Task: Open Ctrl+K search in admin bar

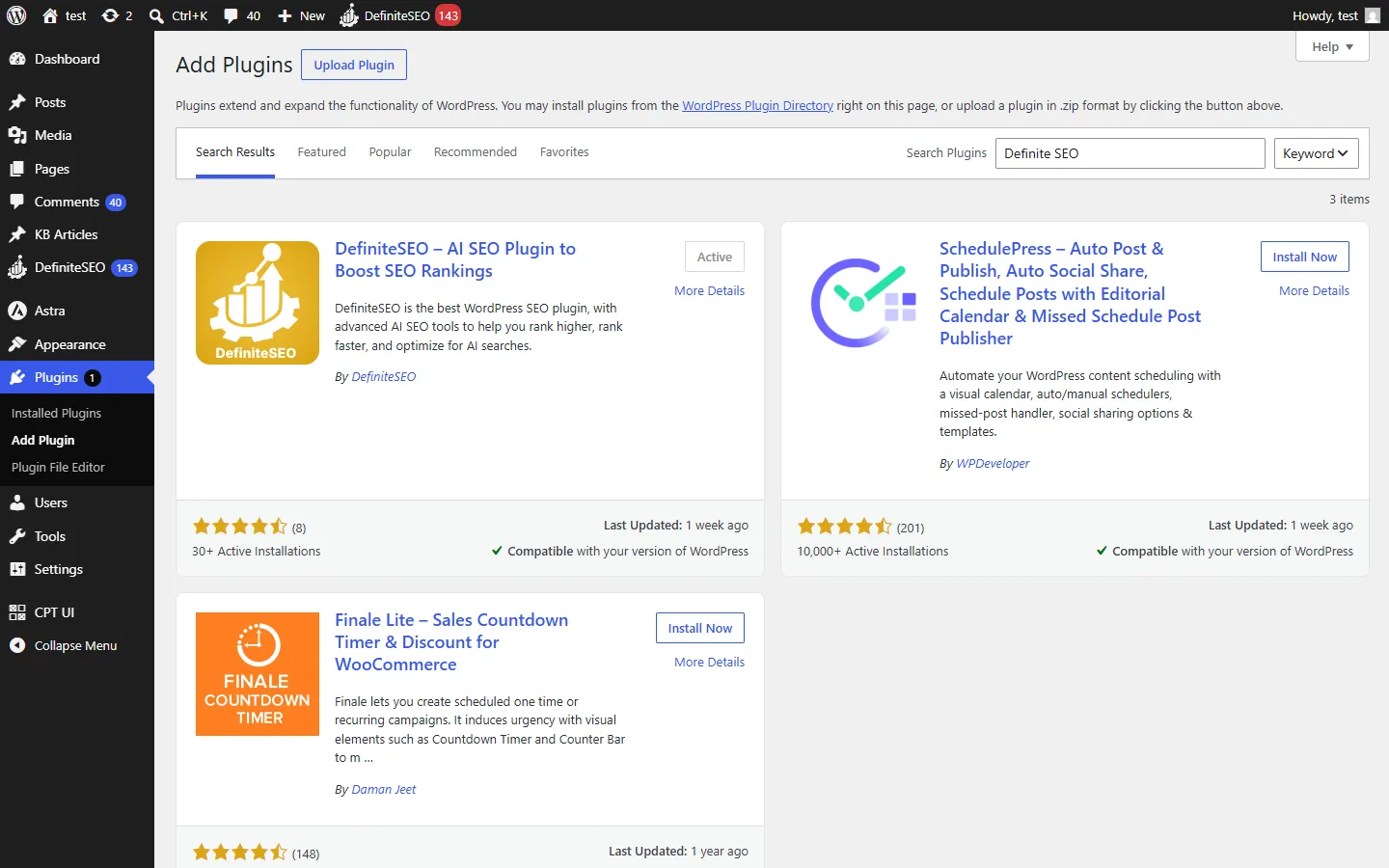Action: 178,15
